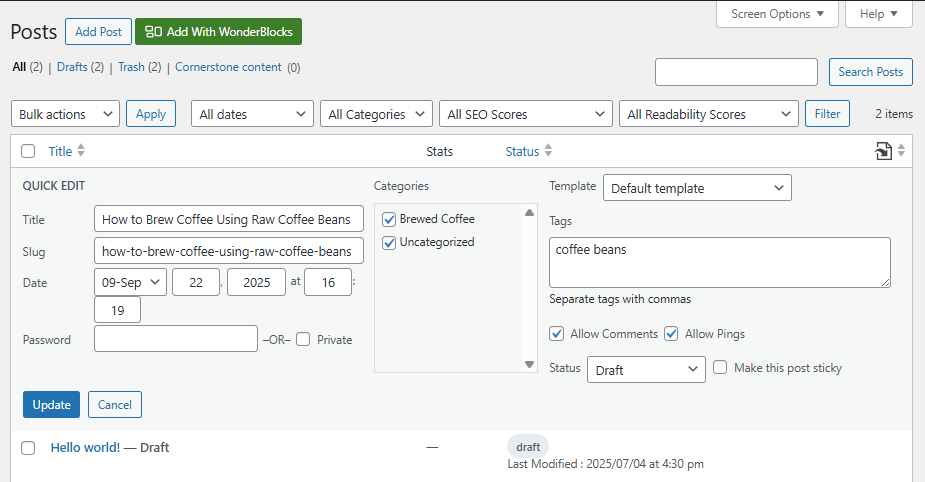Enable Make this post sticky
Image resolution: width=925 pixels, height=482 pixels.
720,368
